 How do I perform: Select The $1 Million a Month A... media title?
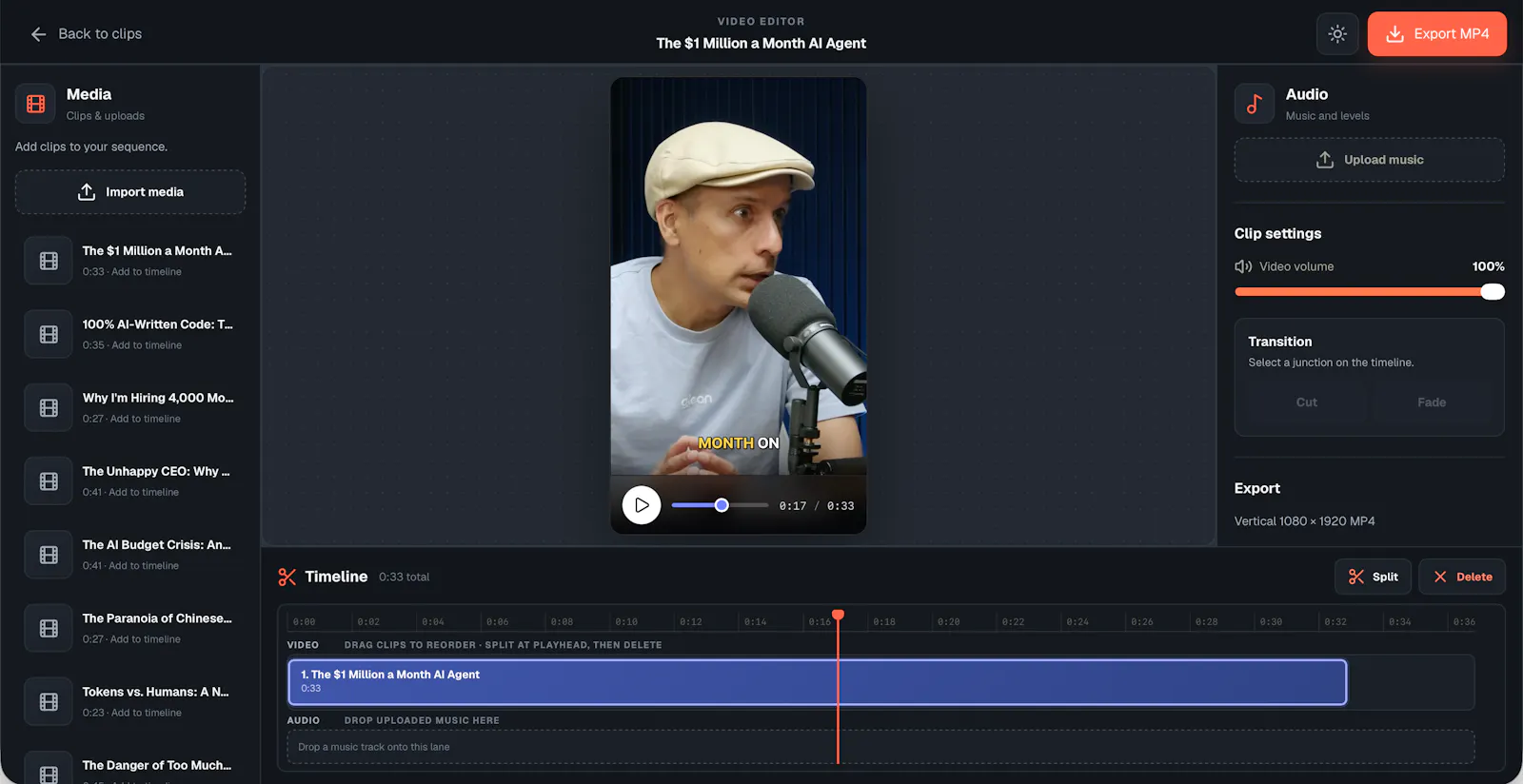[x=157, y=251]
